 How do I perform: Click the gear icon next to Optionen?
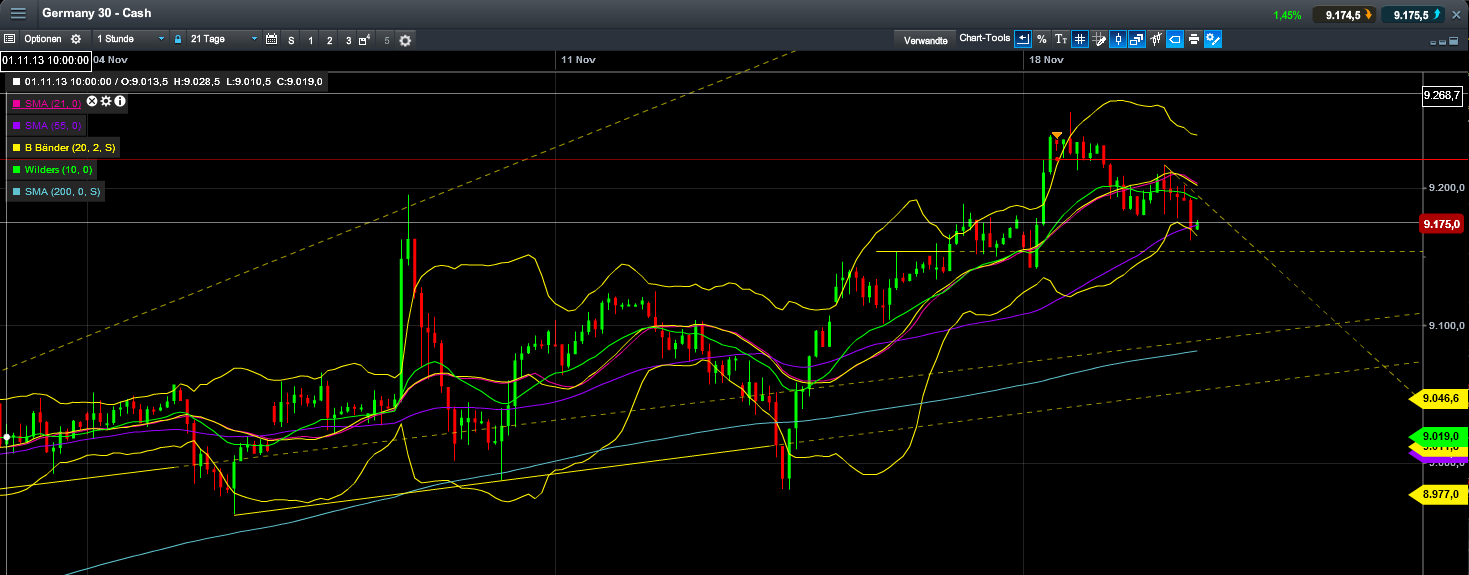(76, 40)
